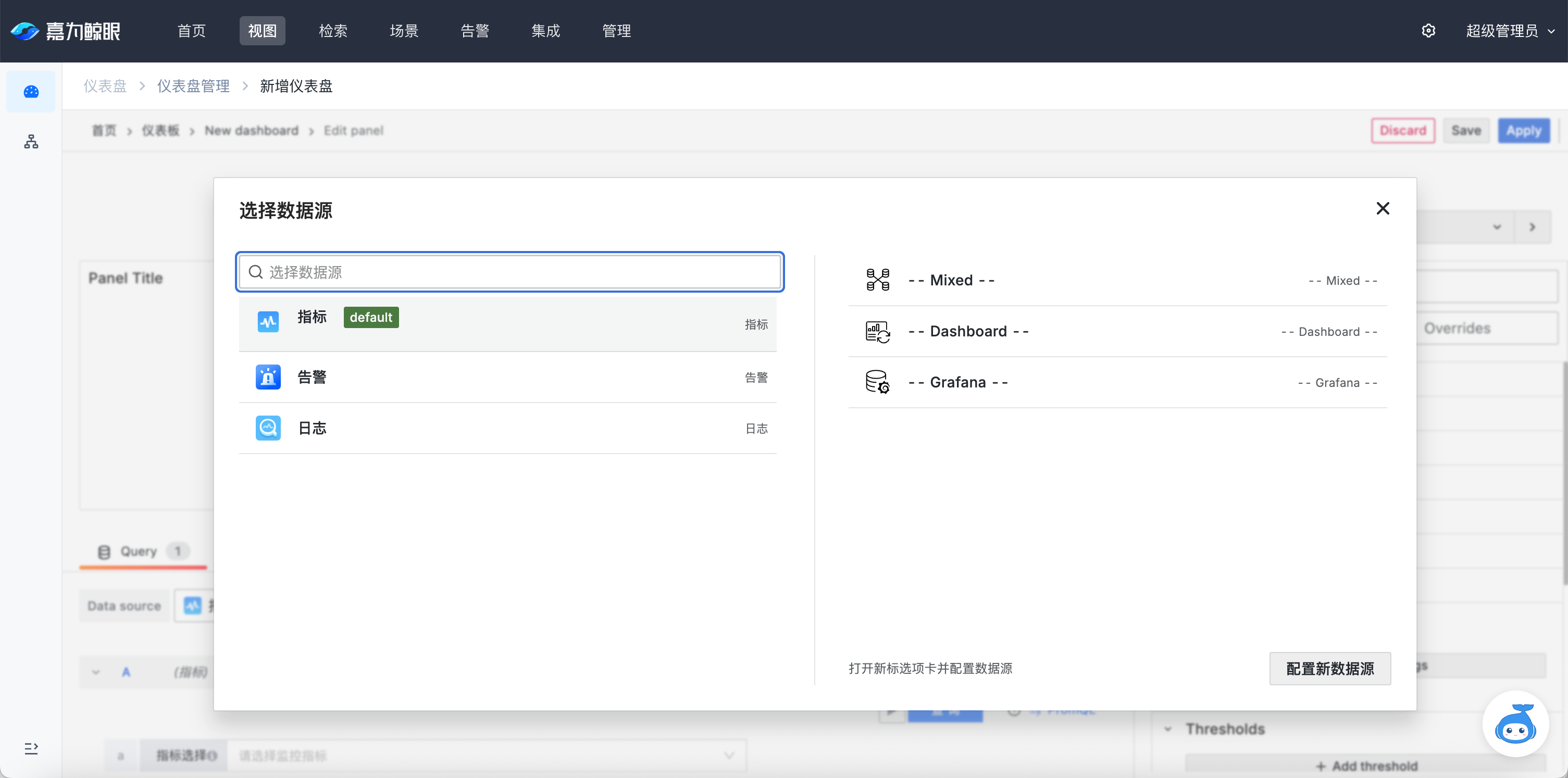Expand the sidebar menu toggle

point(31,748)
